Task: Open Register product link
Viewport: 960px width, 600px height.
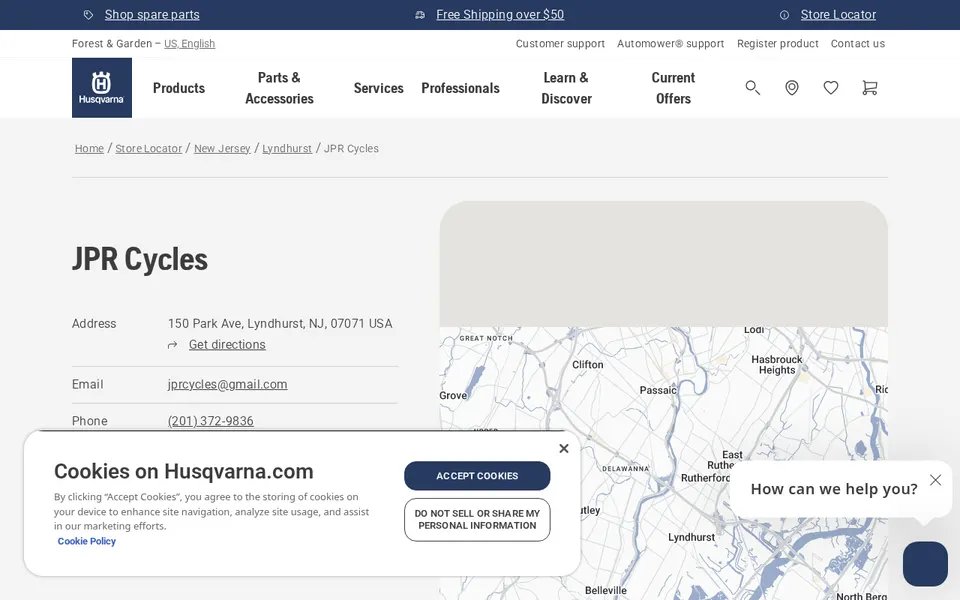Action: click(x=778, y=43)
